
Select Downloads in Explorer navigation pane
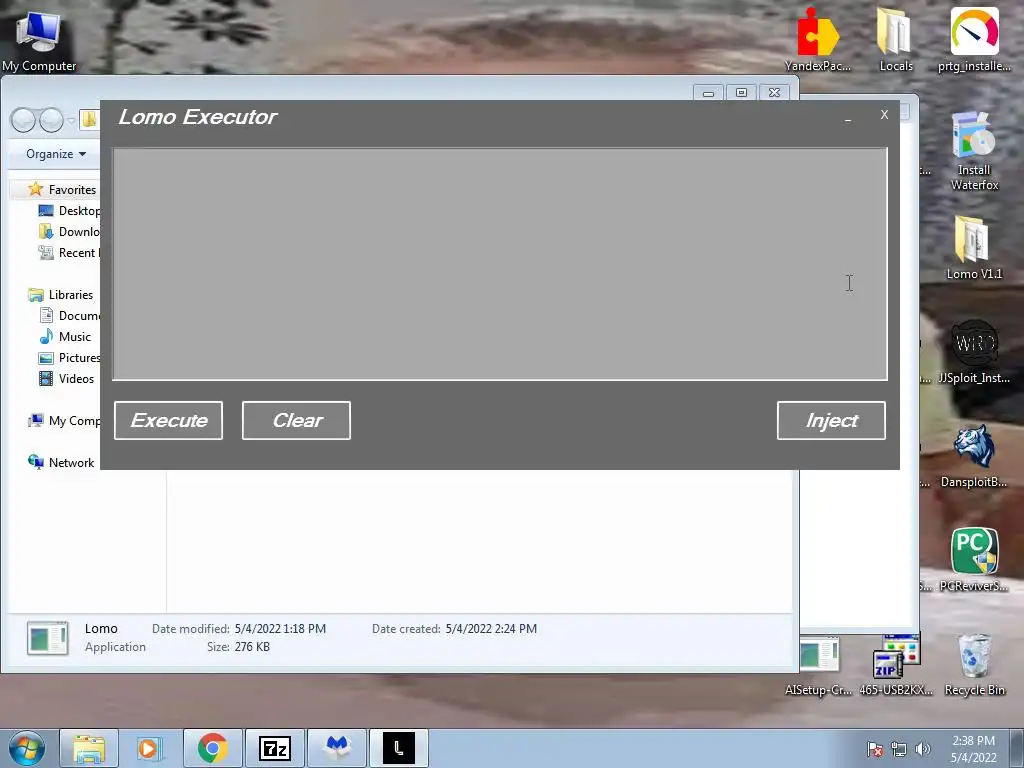[x=69, y=231]
